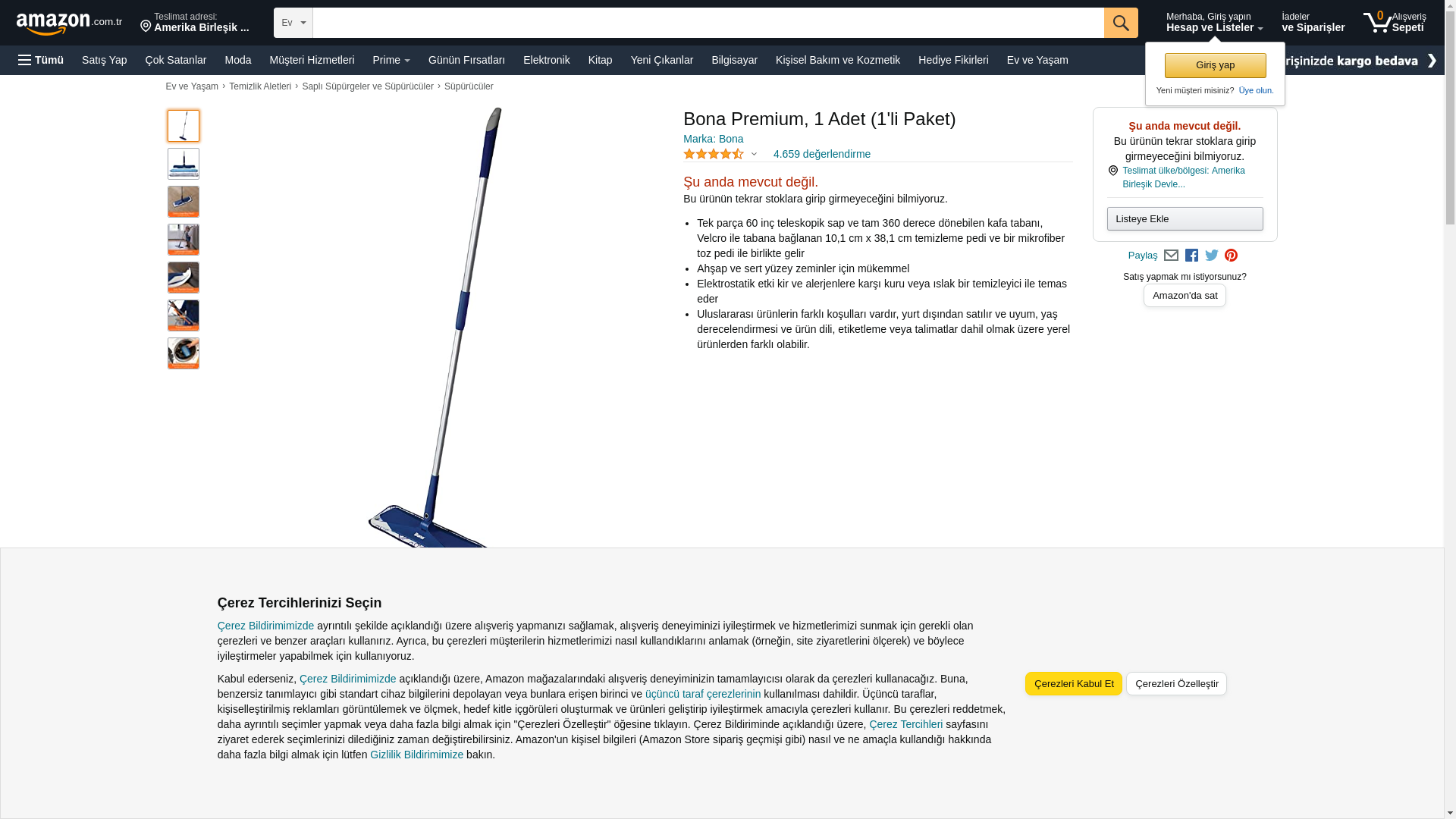The width and height of the screenshot is (1456, 819).
Task: Open Listeye Ekle dropdown button
Action: click(x=1185, y=219)
